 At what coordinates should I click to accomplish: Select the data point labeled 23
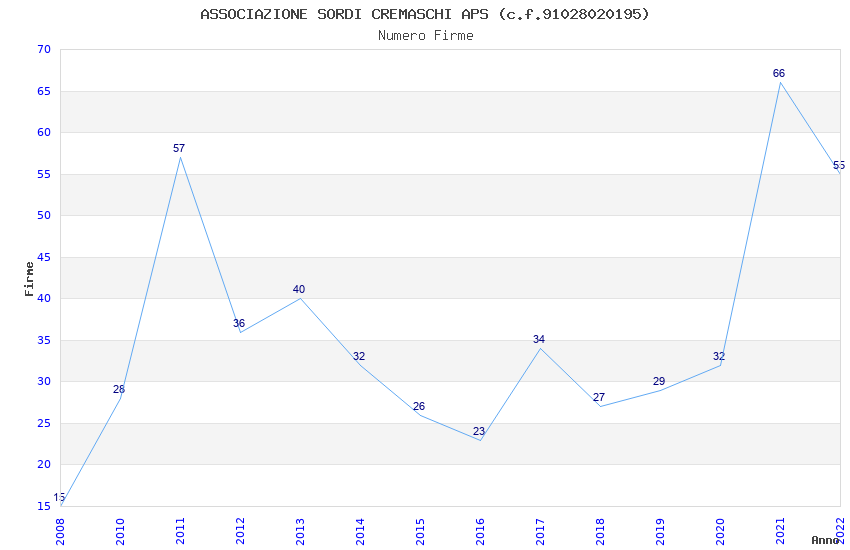point(480,440)
